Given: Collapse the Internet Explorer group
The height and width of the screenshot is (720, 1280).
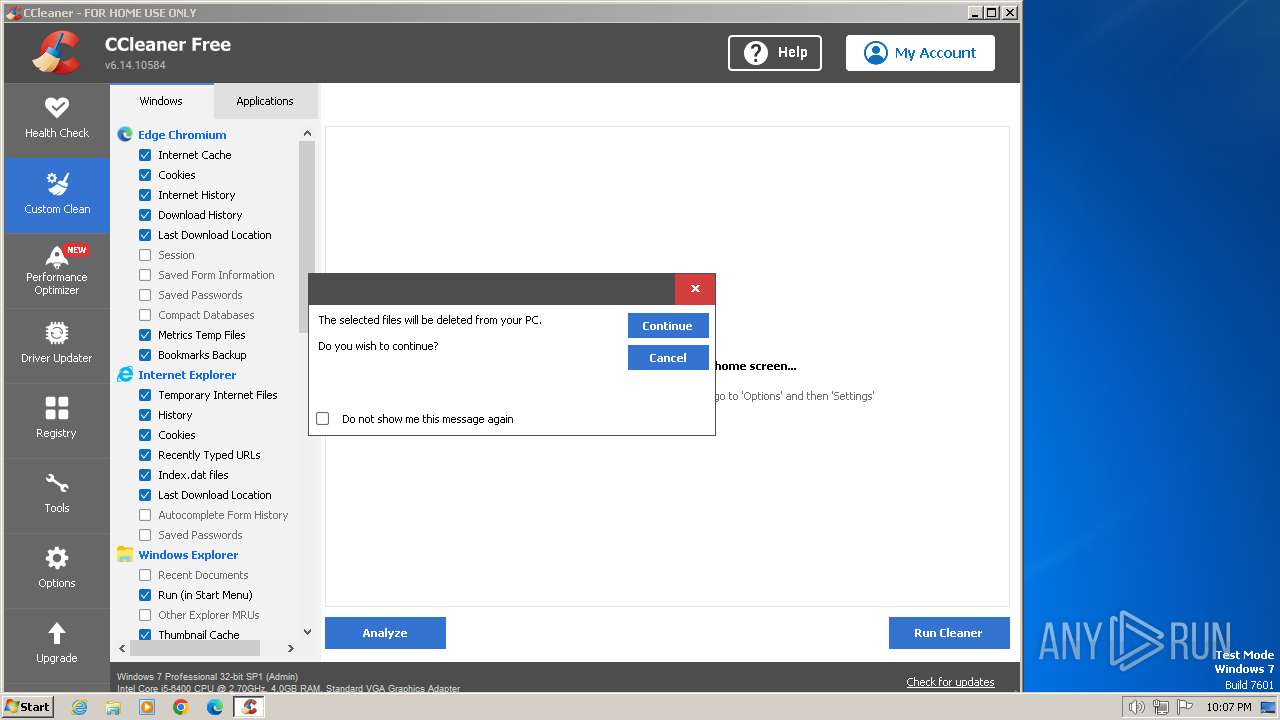Looking at the screenshot, I should (187, 375).
